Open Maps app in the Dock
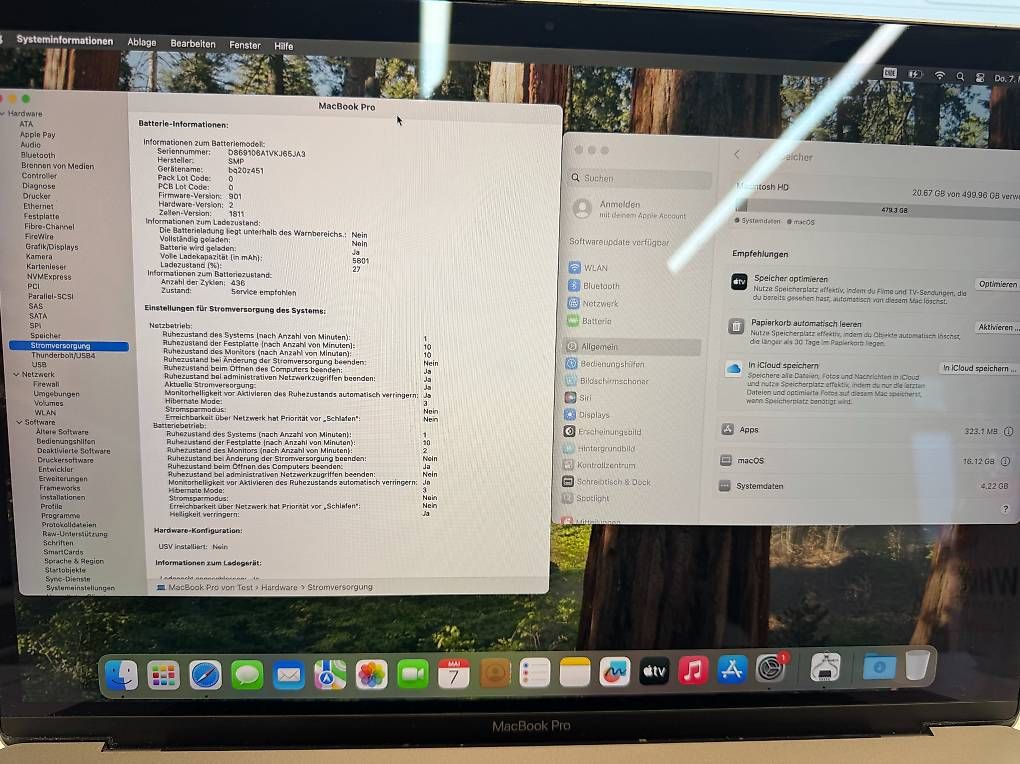1020x764 pixels. point(330,675)
